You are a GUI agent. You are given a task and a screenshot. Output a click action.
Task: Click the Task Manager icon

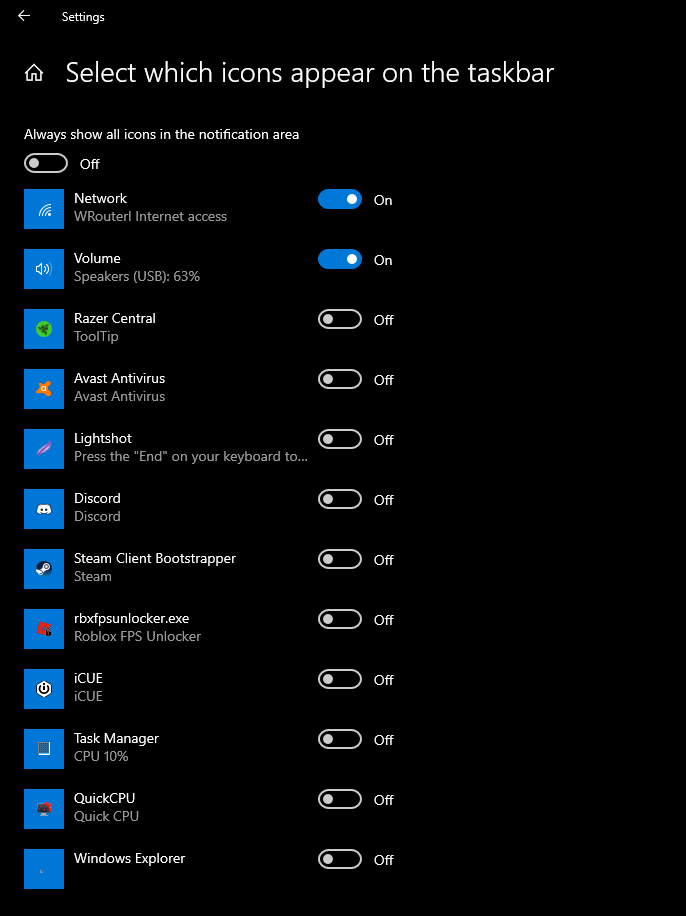click(x=44, y=749)
